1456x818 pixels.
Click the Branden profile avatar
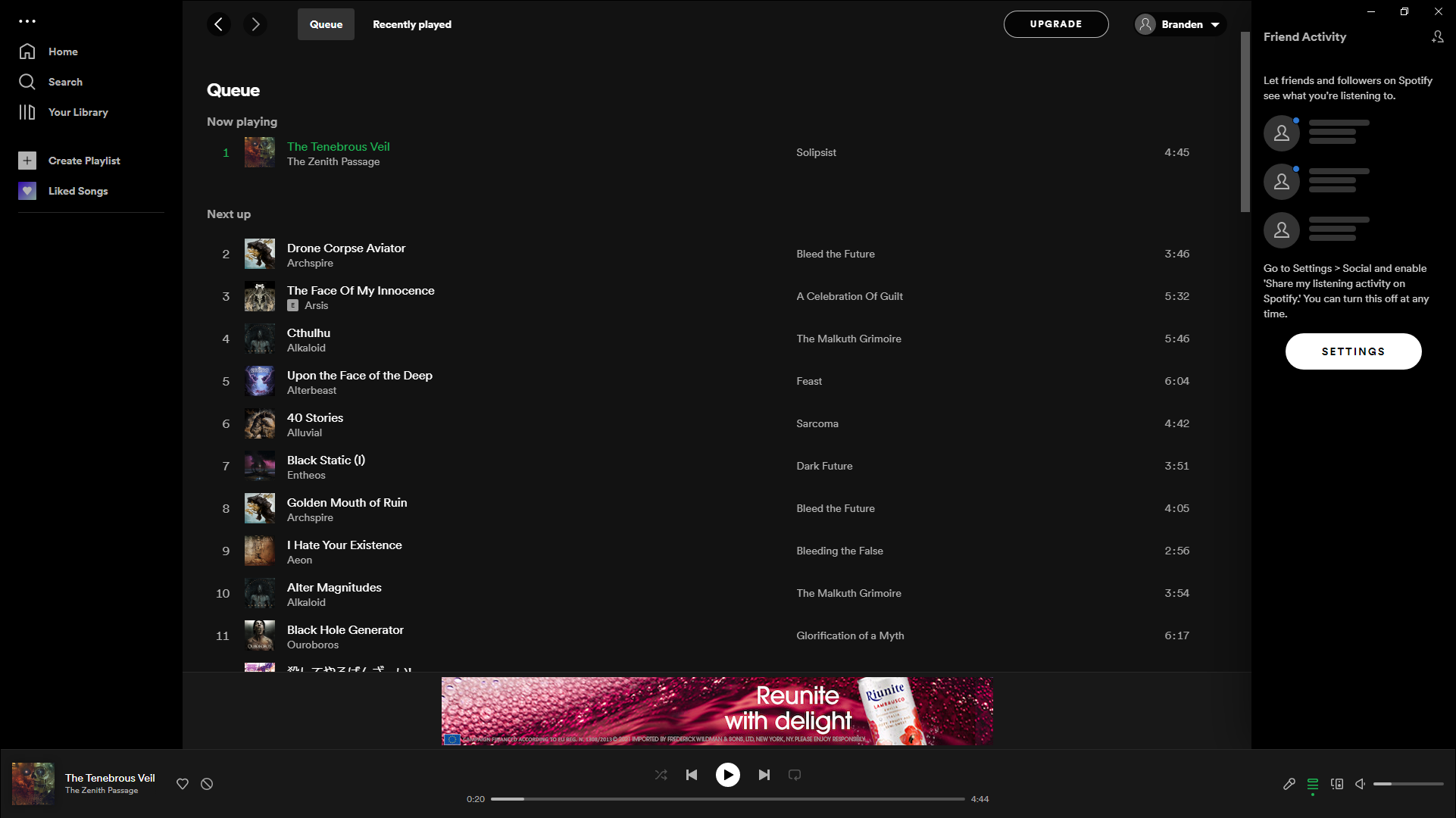(1145, 24)
